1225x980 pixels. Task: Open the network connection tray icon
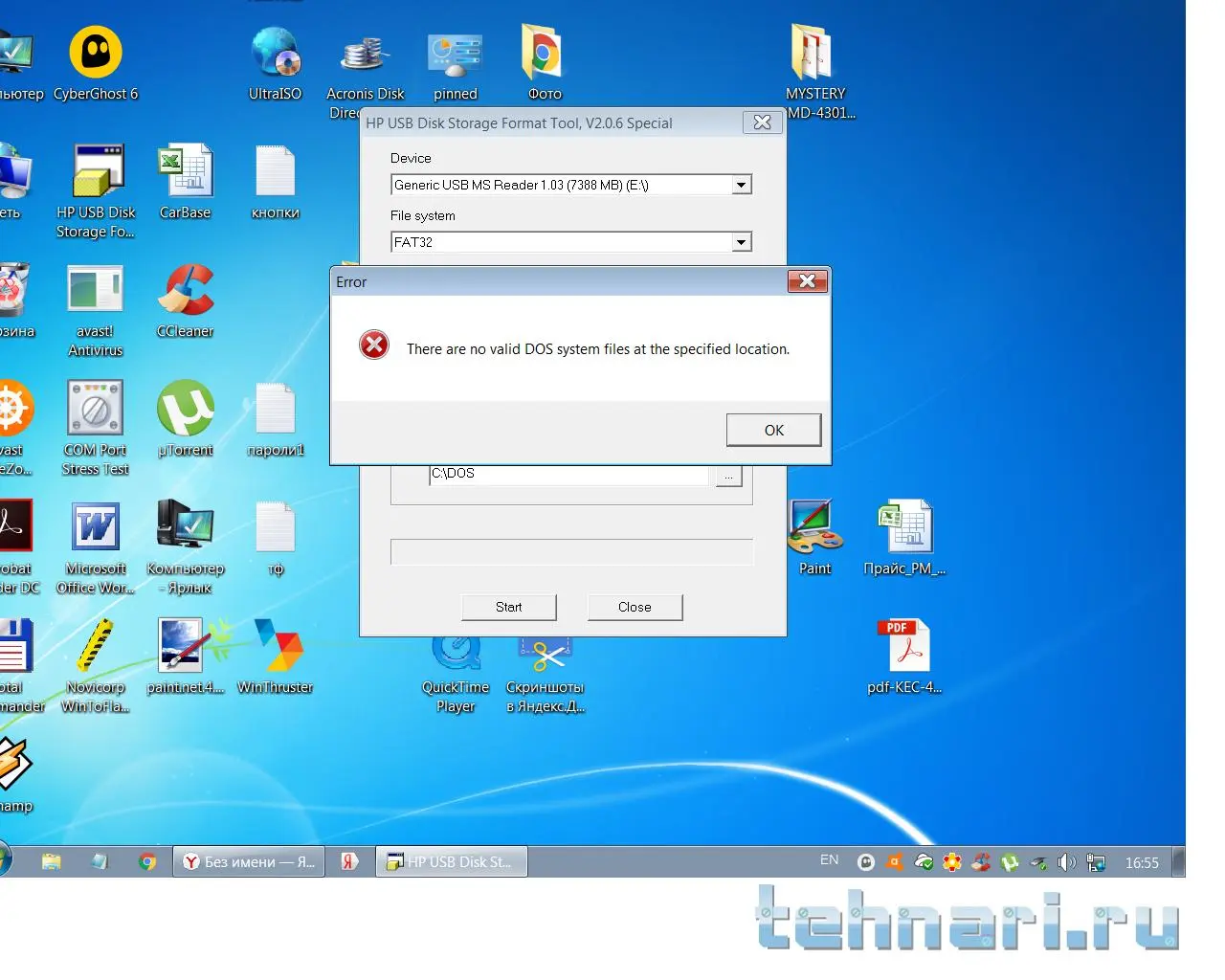point(1096,862)
